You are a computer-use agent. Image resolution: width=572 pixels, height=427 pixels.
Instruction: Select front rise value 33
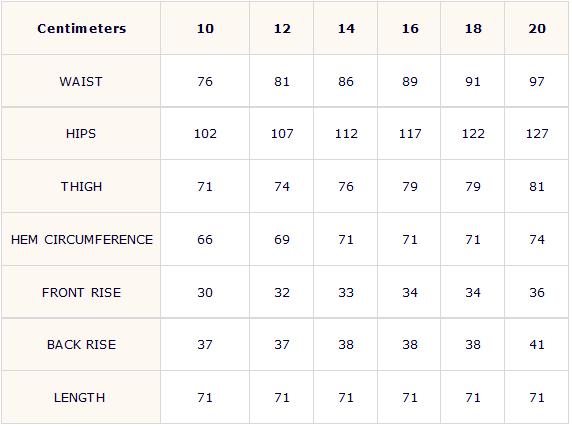coord(346,292)
